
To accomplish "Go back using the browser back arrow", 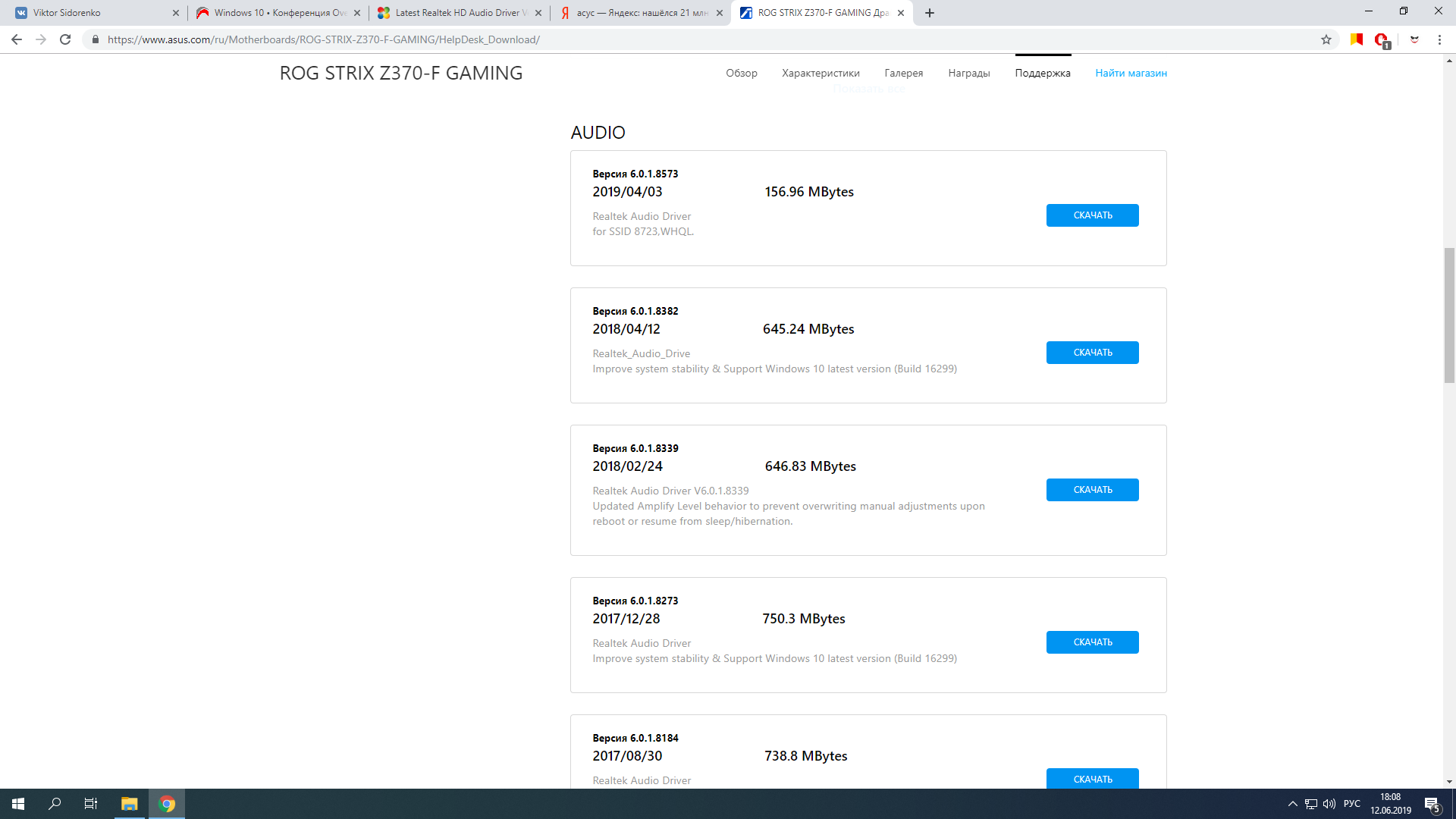I will tap(17, 39).
